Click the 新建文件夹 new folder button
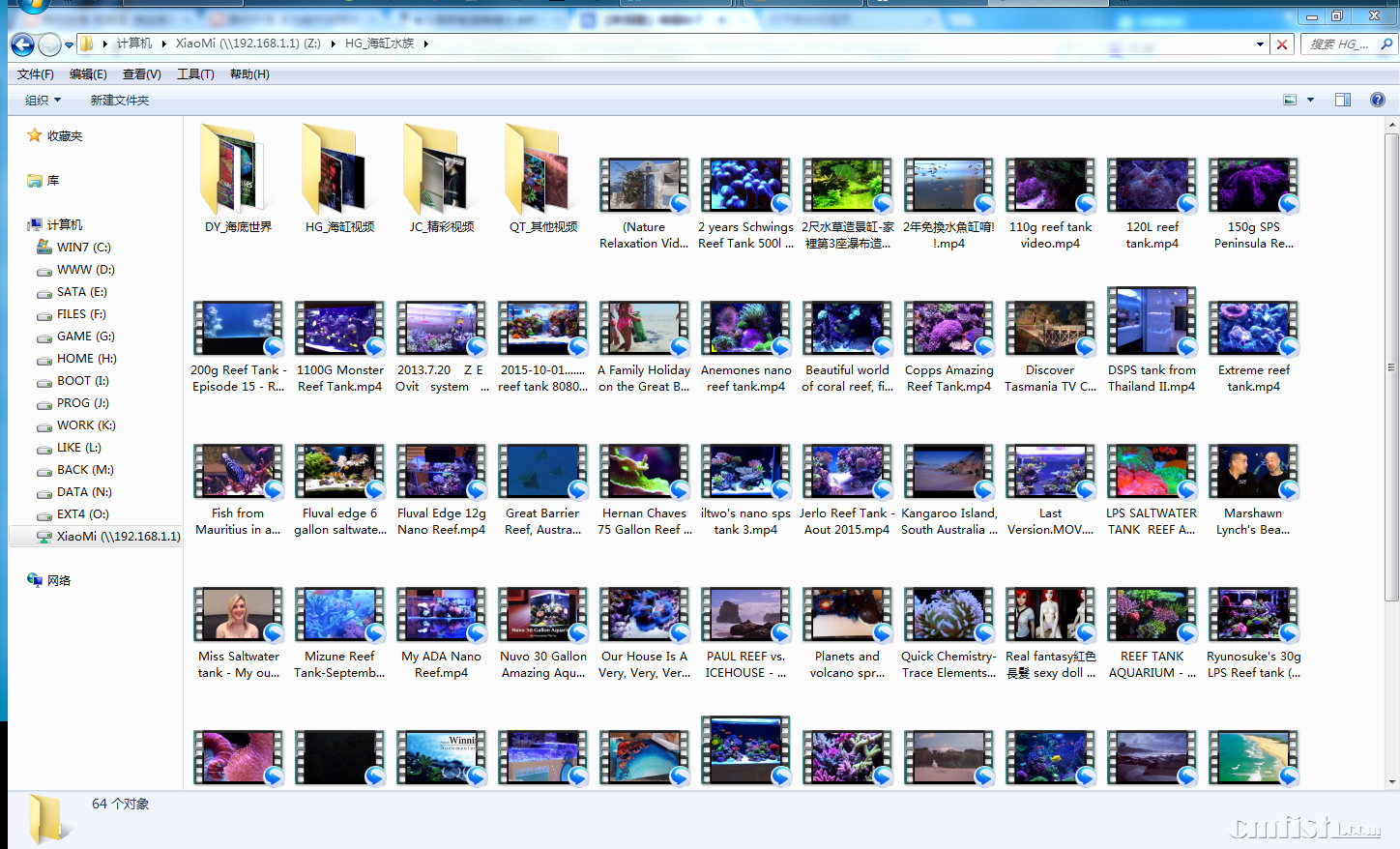This screenshot has height=849, width=1400. tap(120, 100)
